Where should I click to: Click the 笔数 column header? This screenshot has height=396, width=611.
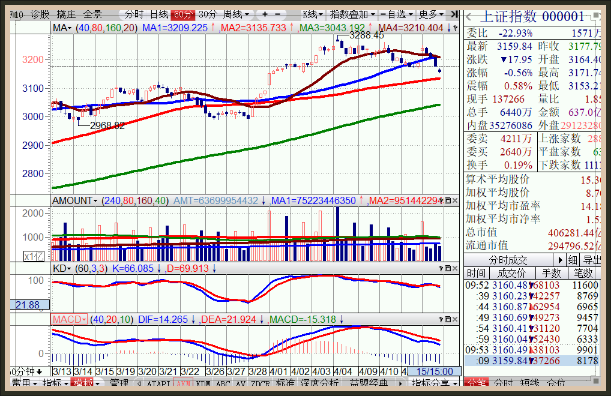(x=584, y=273)
